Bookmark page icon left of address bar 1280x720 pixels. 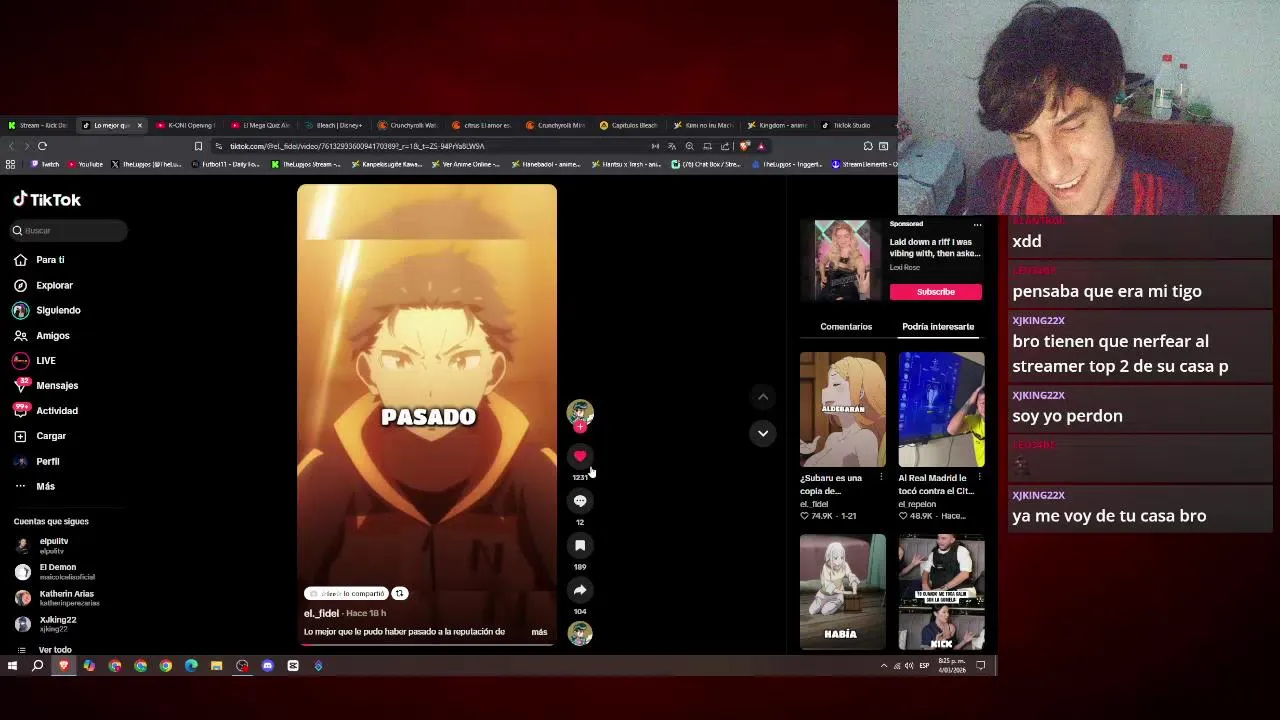(198, 146)
